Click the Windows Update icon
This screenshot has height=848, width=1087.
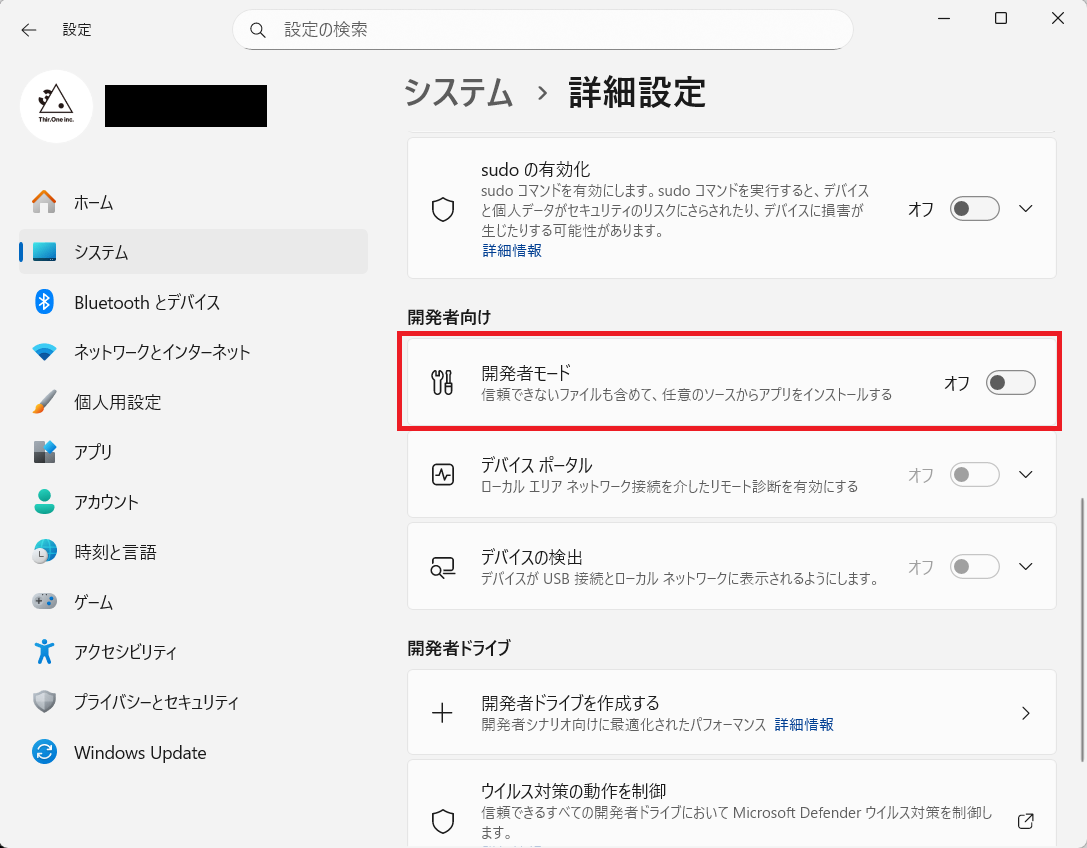pyautogui.click(x=44, y=753)
